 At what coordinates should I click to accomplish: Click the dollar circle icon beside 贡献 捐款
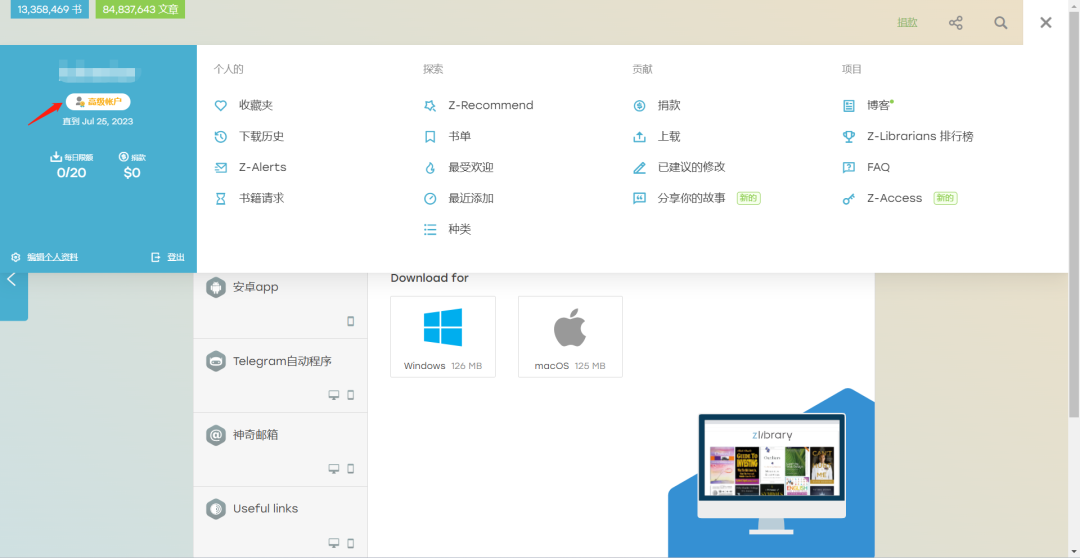[639, 105]
